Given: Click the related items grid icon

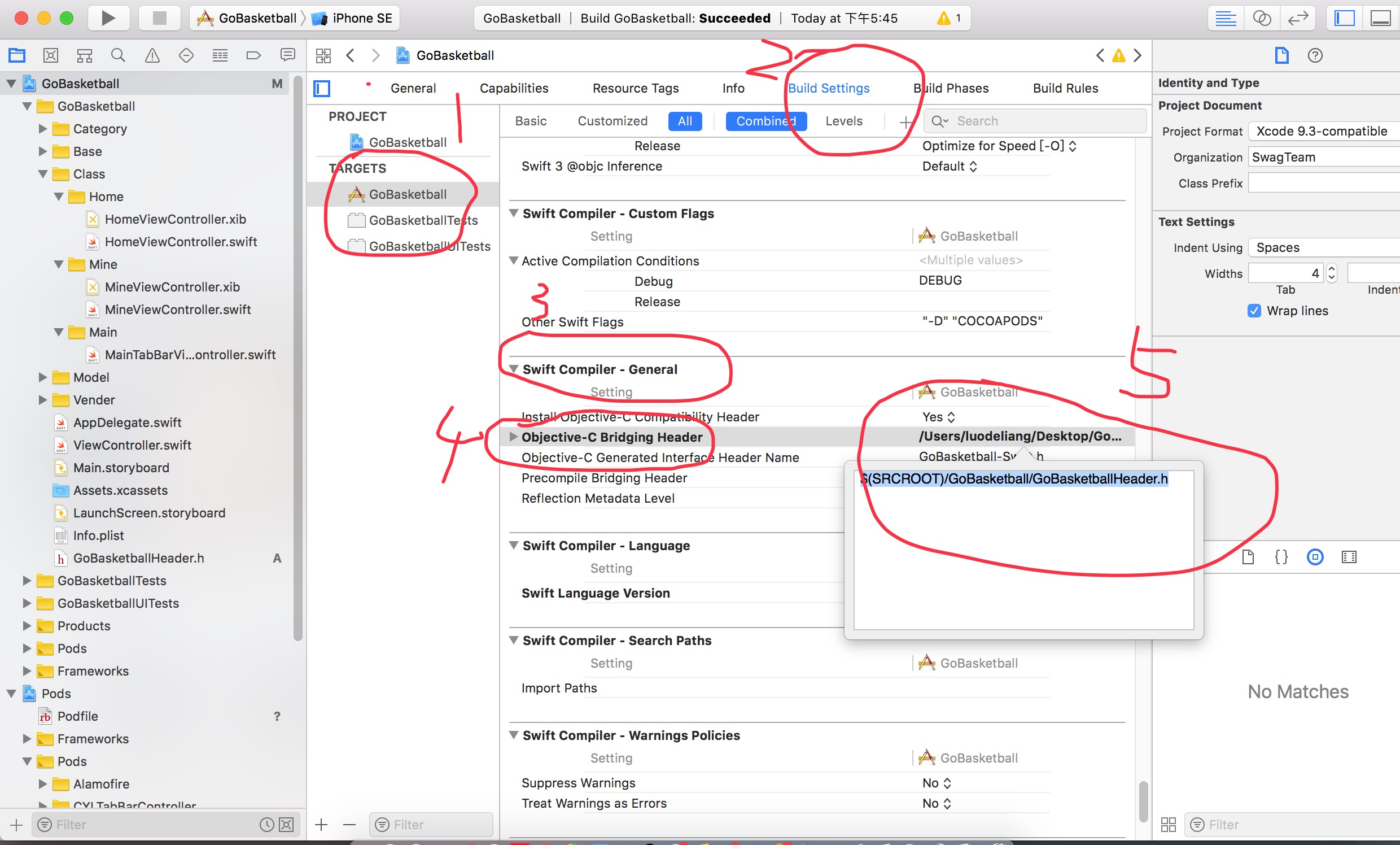Looking at the screenshot, I should 323,55.
